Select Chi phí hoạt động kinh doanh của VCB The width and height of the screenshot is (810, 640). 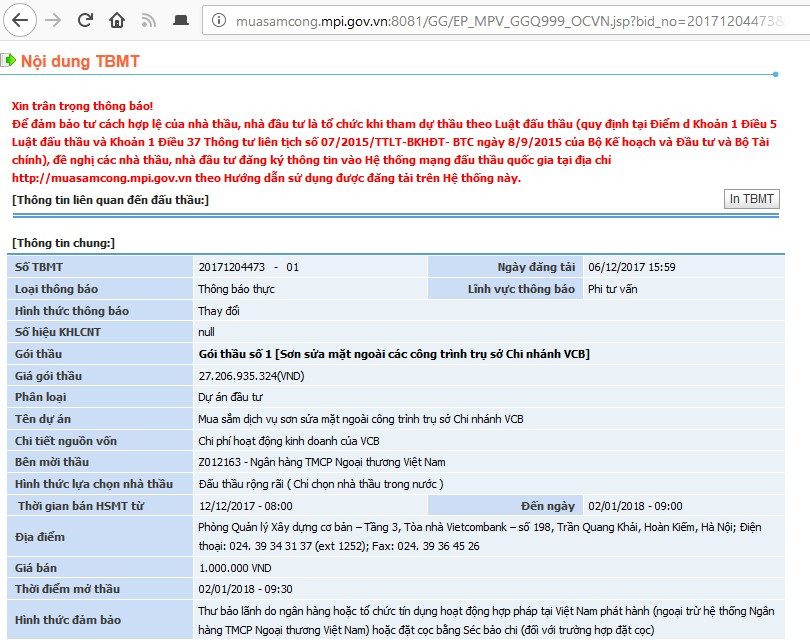[289, 441]
